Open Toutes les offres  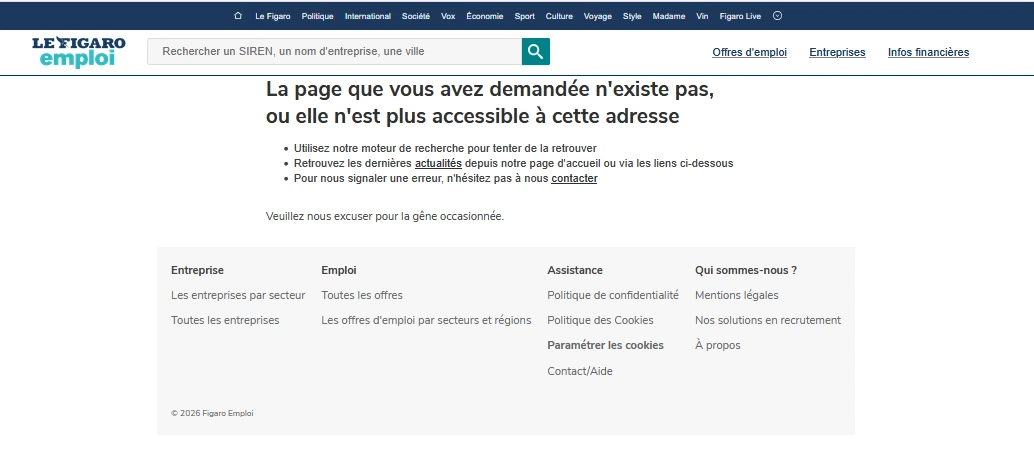point(361,295)
